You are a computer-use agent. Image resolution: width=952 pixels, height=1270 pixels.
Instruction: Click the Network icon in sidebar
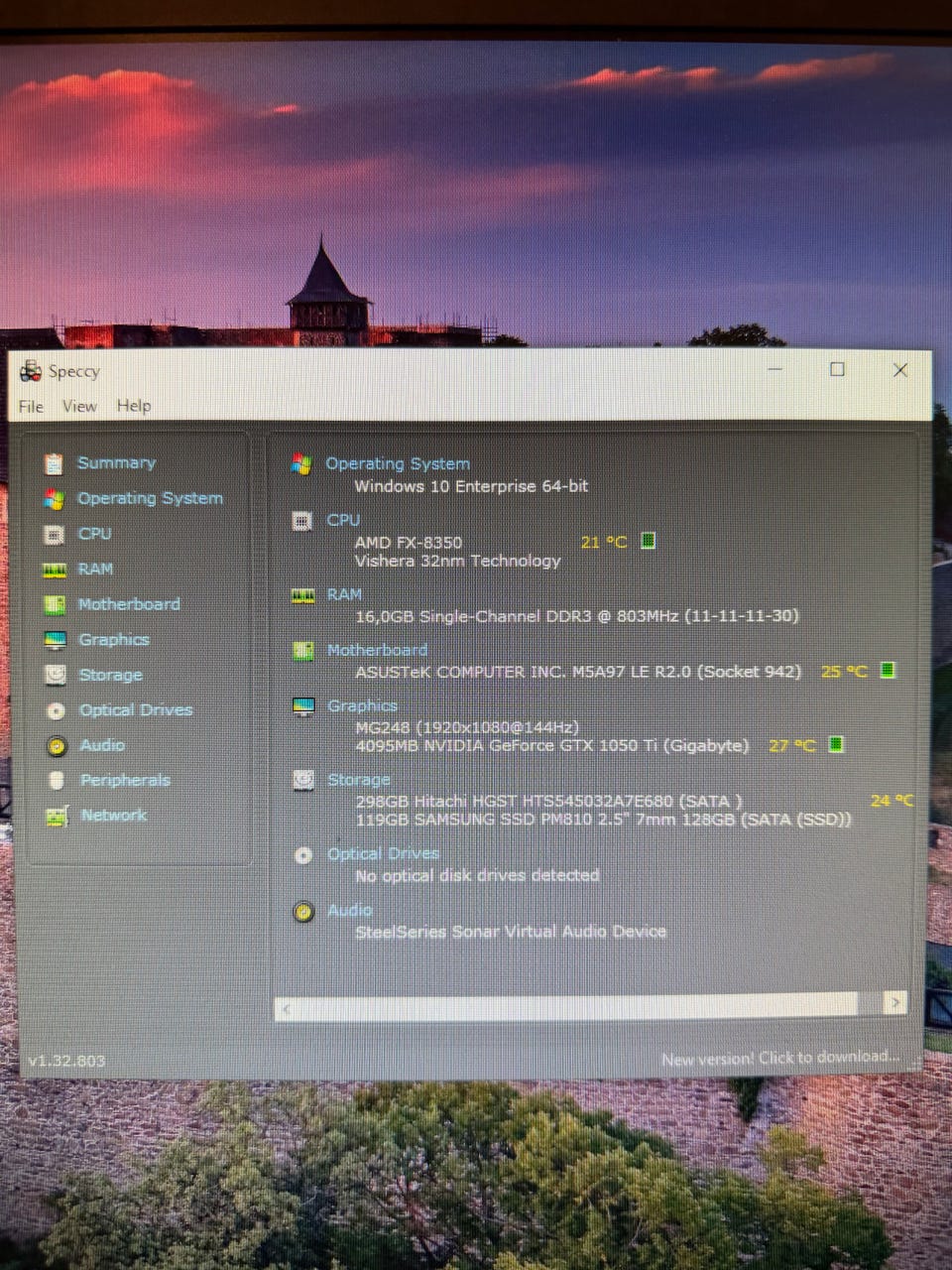click(57, 817)
